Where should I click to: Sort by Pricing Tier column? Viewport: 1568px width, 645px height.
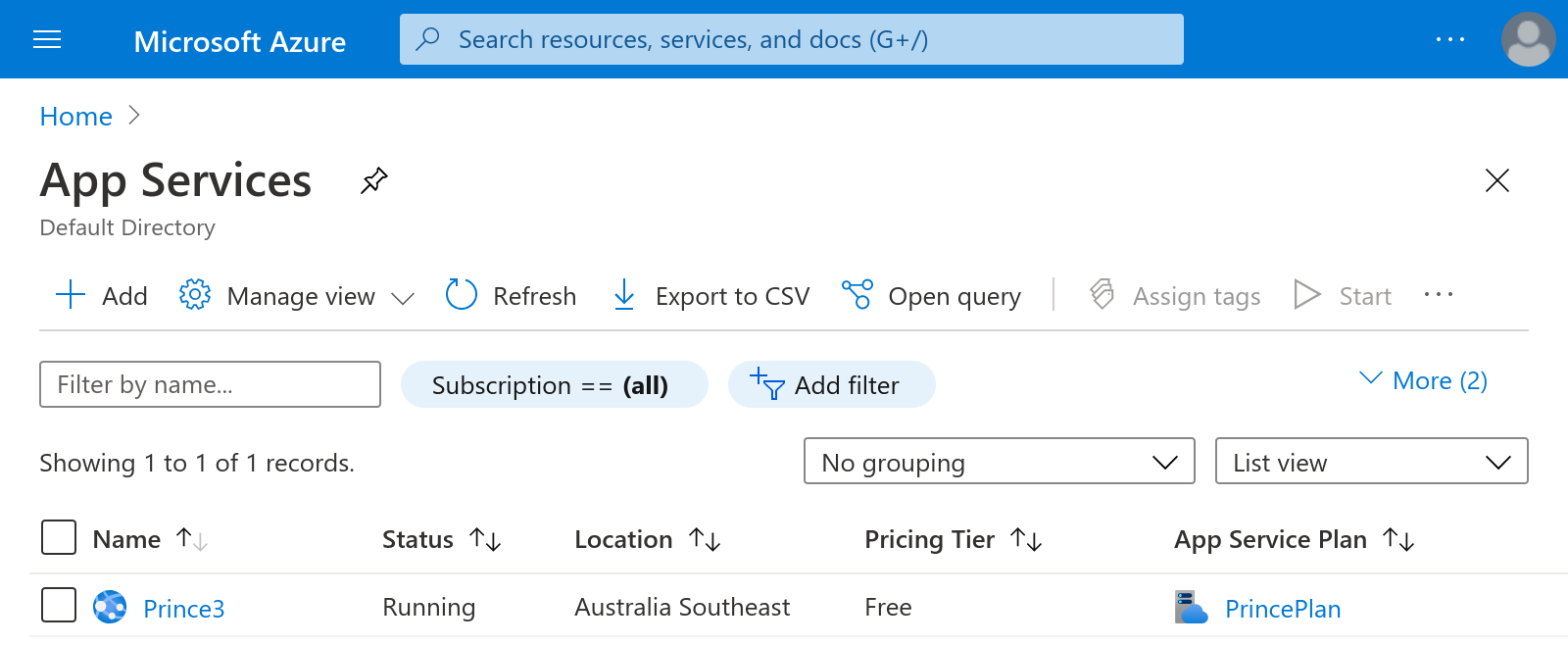pyautogui.click(x=954, y=539)
